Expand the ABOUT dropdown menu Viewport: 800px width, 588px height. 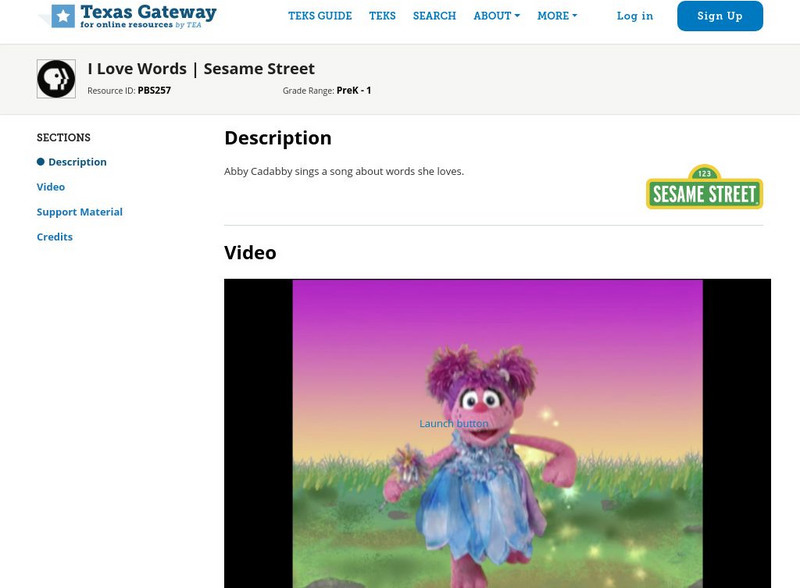pyautogui.click(x=496, y=16)
